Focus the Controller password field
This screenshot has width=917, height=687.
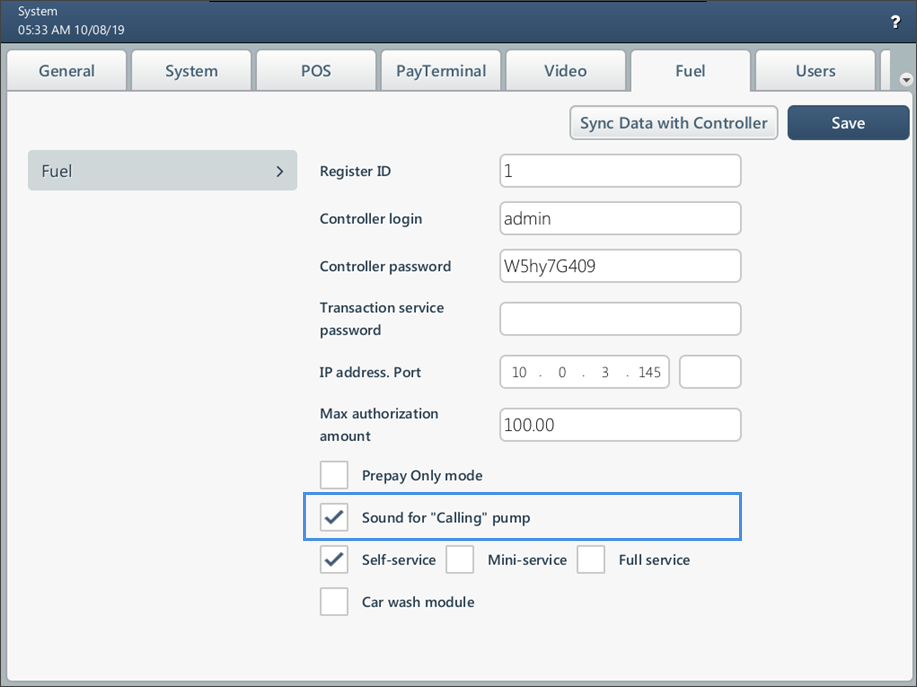(x=620, y=266)
